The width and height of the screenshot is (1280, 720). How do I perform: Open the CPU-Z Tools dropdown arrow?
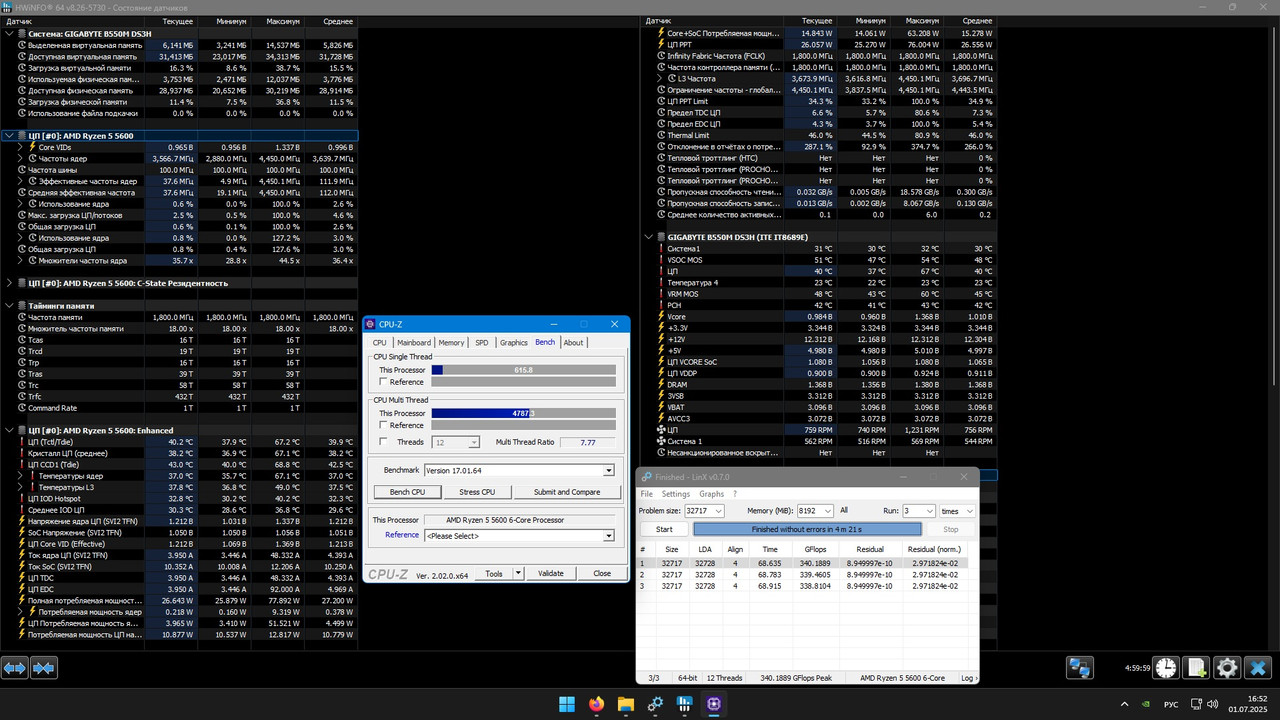pyautogui.click(x=518, y=573)
